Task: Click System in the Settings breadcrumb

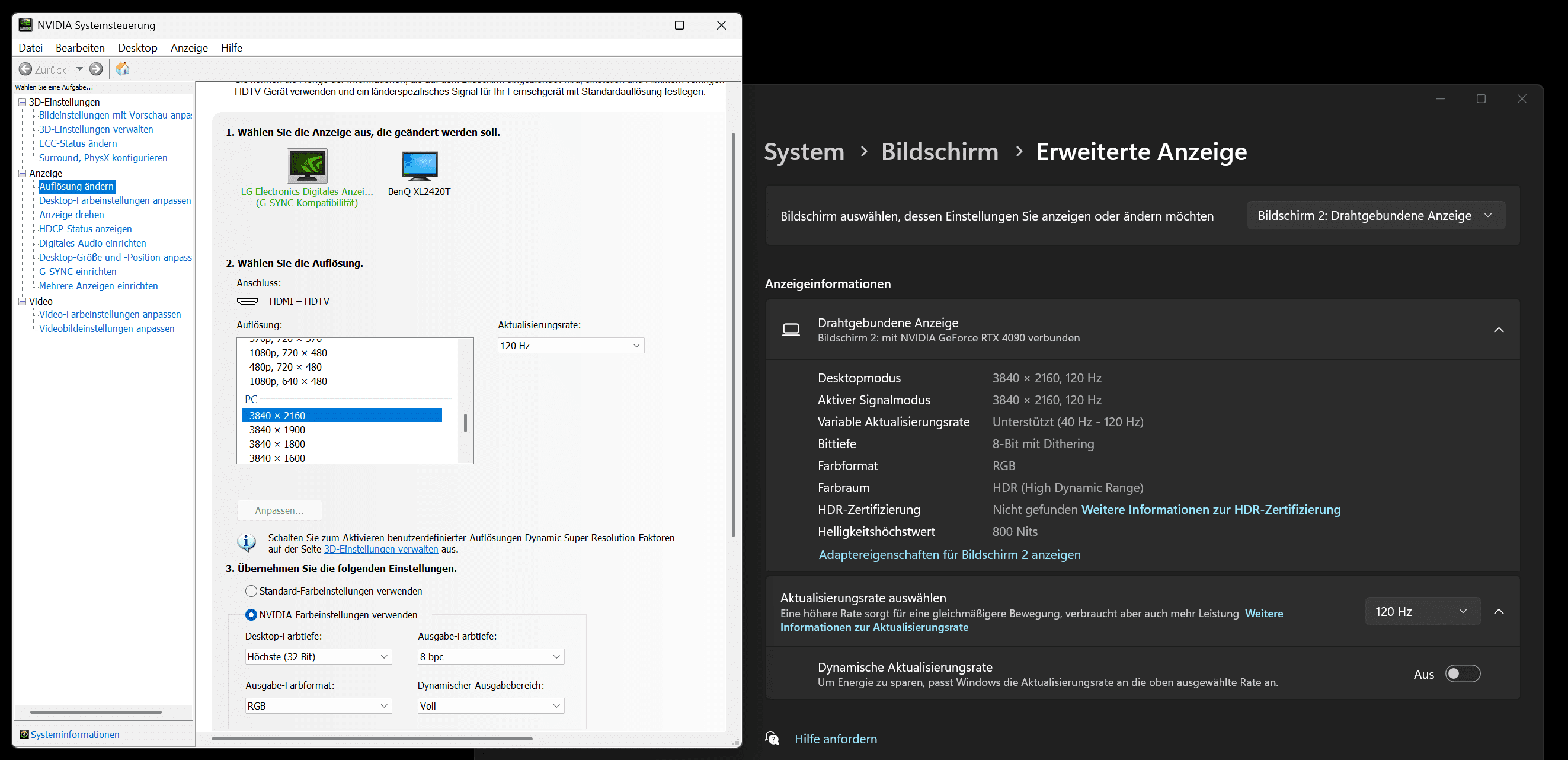Action: pyautogui.click(x=804, y=152)
